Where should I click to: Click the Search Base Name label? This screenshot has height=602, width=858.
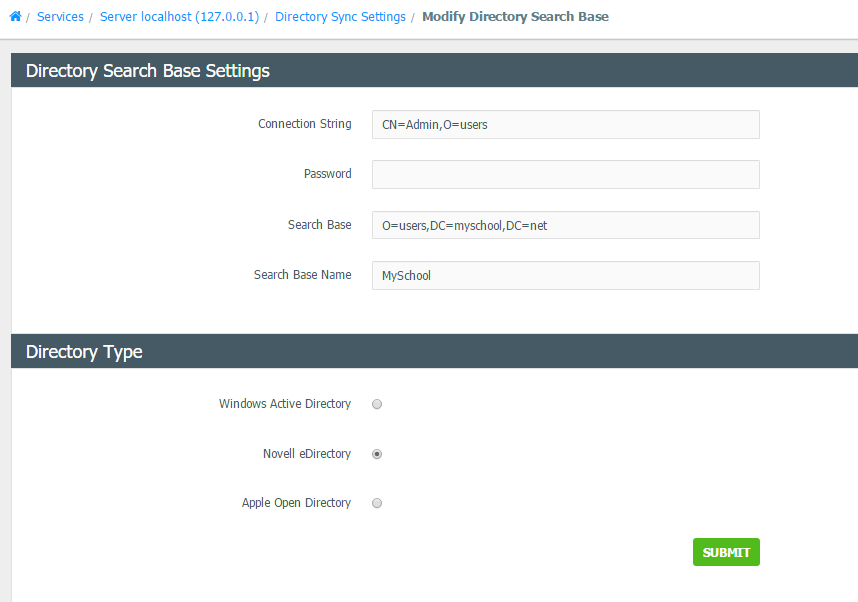303,275
